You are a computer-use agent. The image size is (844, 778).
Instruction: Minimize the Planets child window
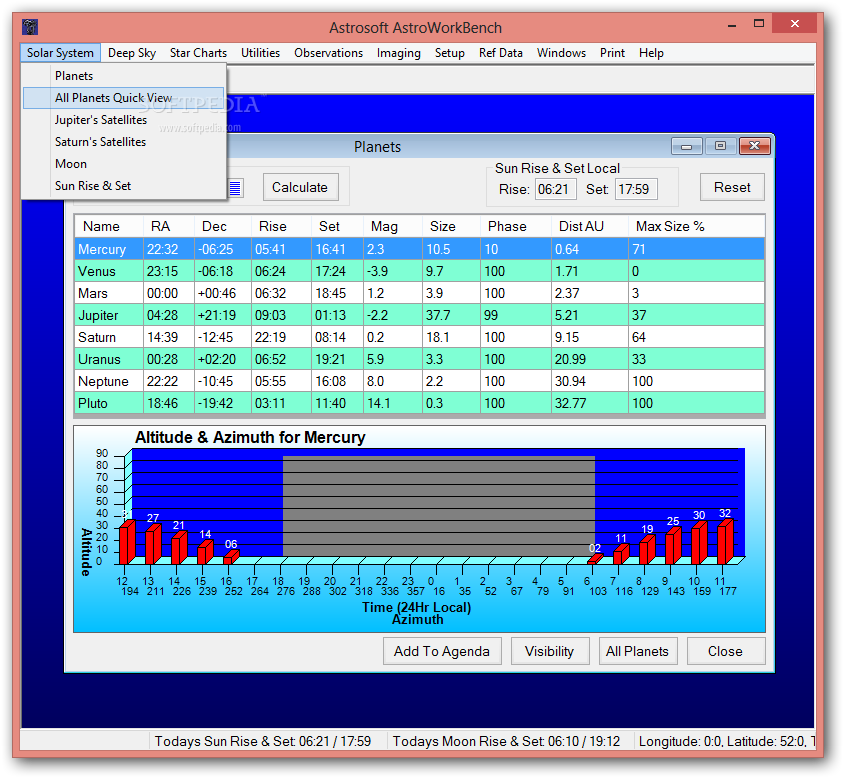pos(686,146)
